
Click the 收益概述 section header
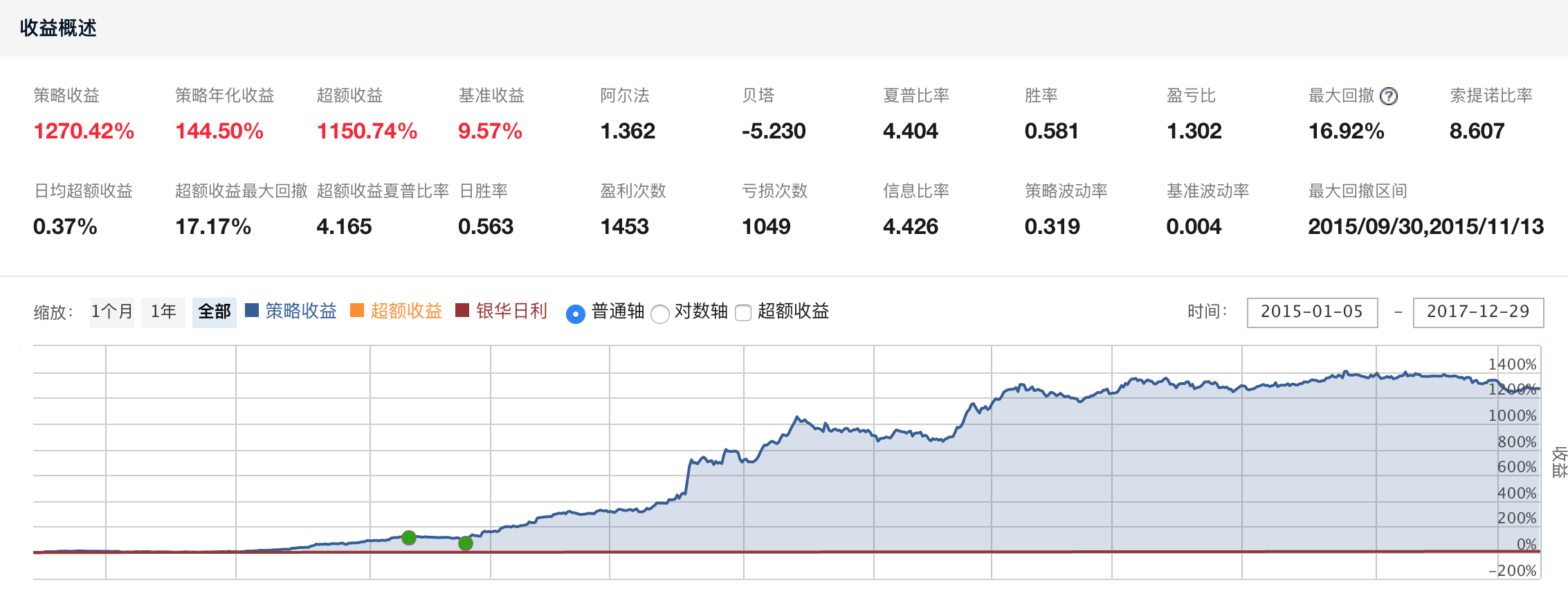pyautogui.click(x=58, y=28)
